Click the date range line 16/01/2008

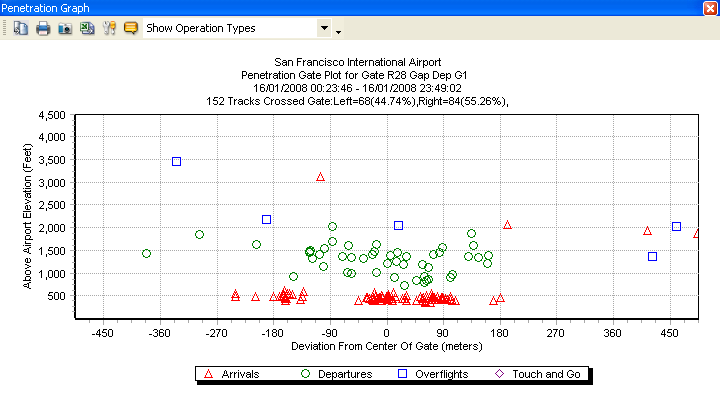point(357,88)
